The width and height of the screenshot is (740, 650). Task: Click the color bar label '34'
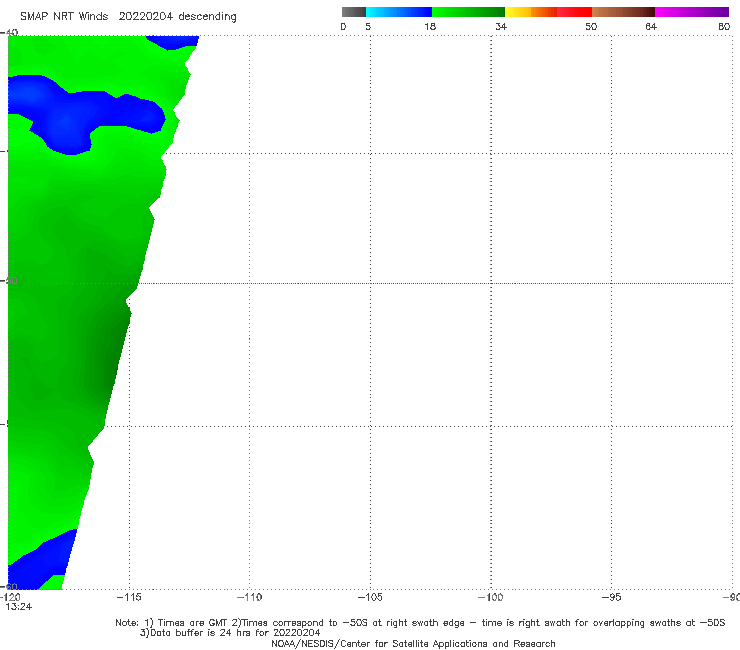501,27
